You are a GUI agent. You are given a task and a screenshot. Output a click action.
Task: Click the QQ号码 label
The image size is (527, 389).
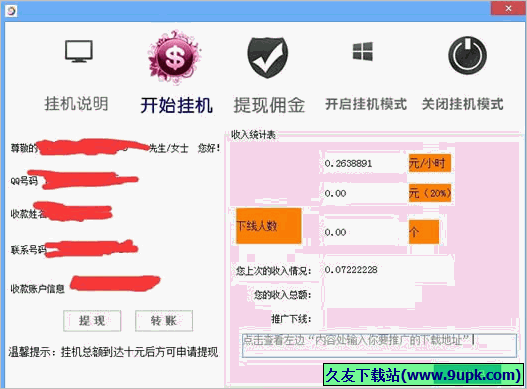pyautogui.click(x=24, y=181)
